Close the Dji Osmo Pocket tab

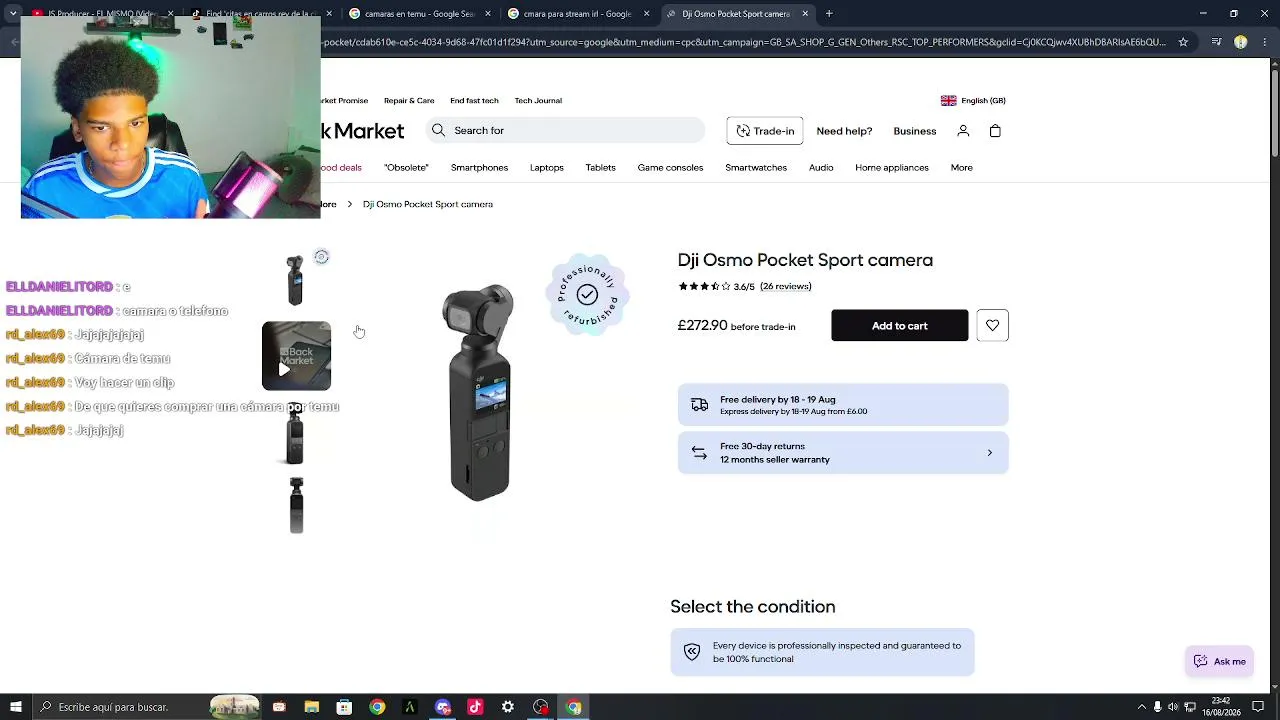804,14
